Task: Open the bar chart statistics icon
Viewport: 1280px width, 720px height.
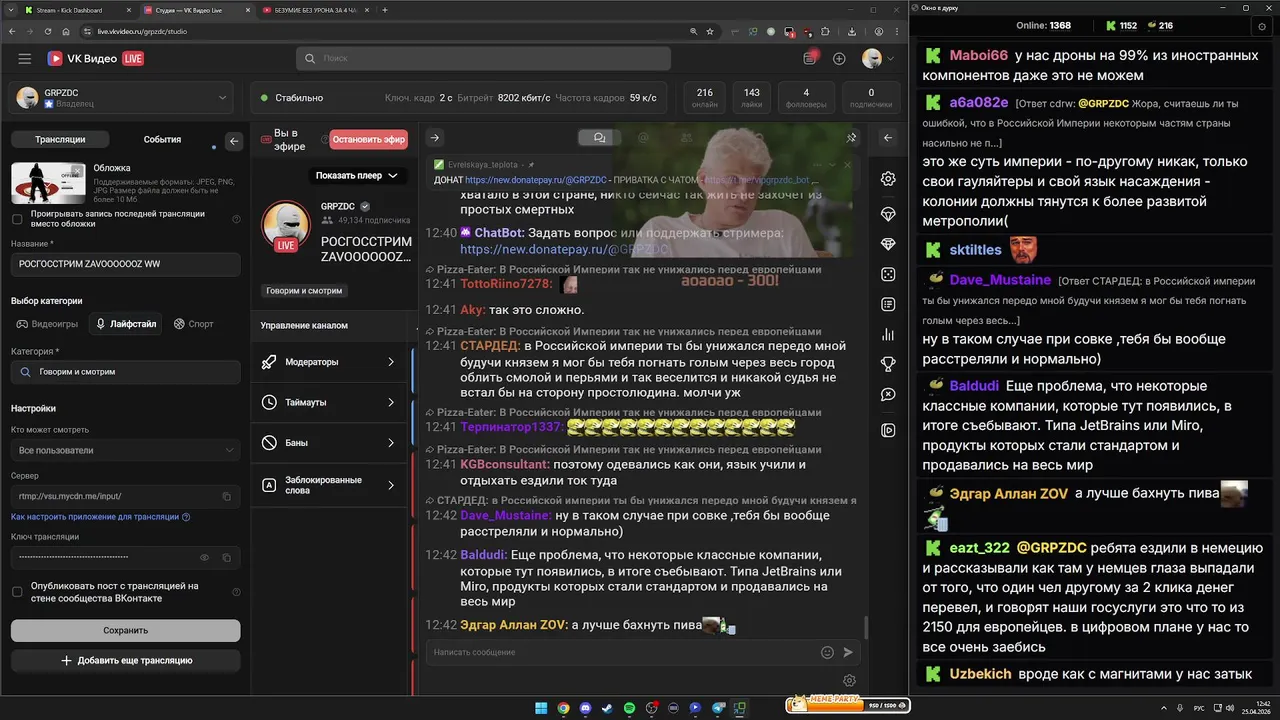Action: click(888, 334)
